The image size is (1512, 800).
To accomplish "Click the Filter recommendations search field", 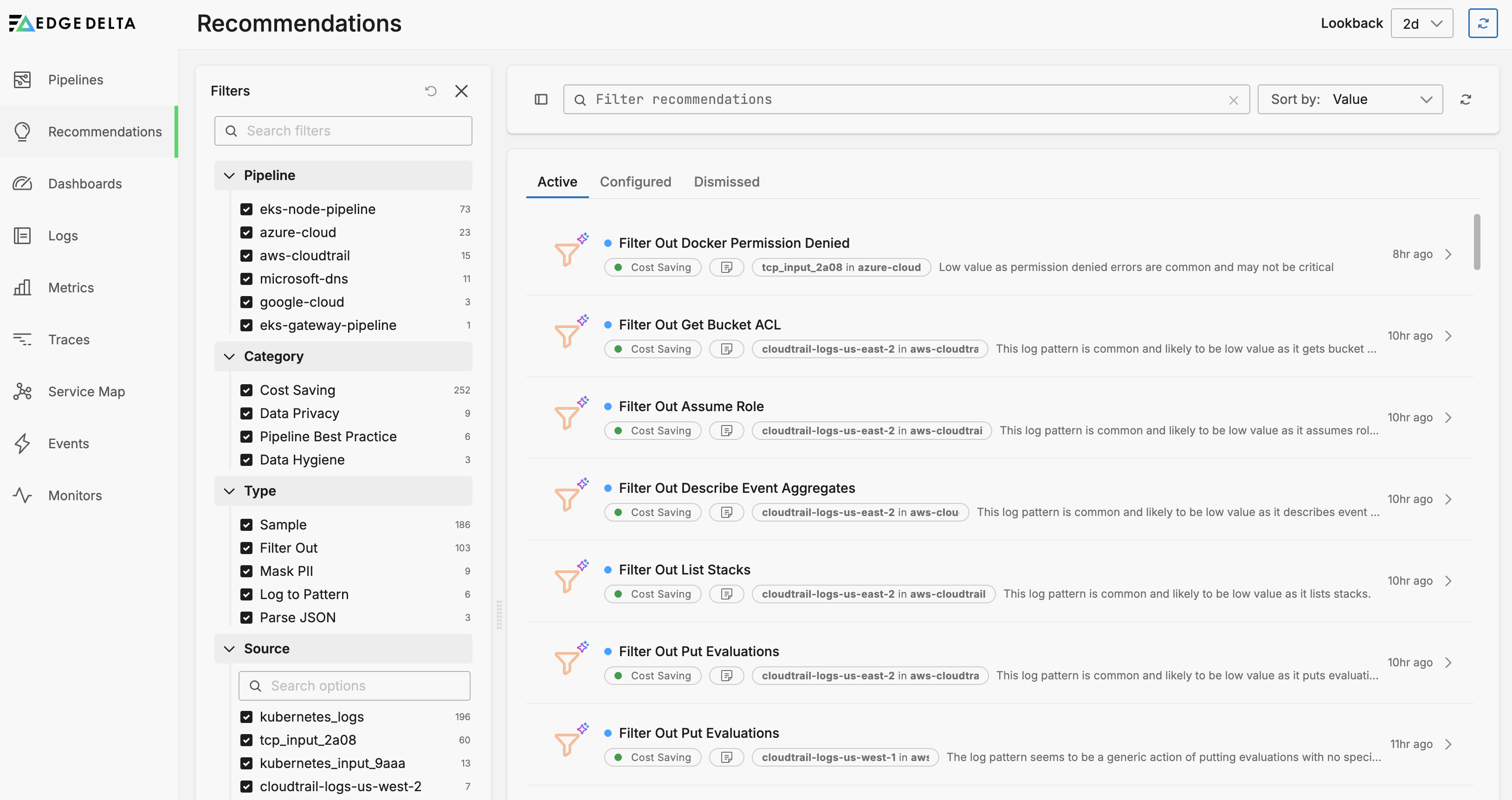I will [x=906, y=99].
